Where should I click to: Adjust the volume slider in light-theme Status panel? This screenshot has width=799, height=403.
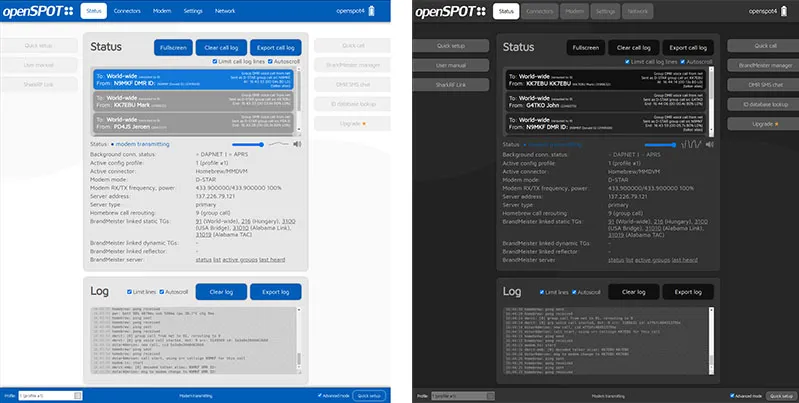[248, 145]
